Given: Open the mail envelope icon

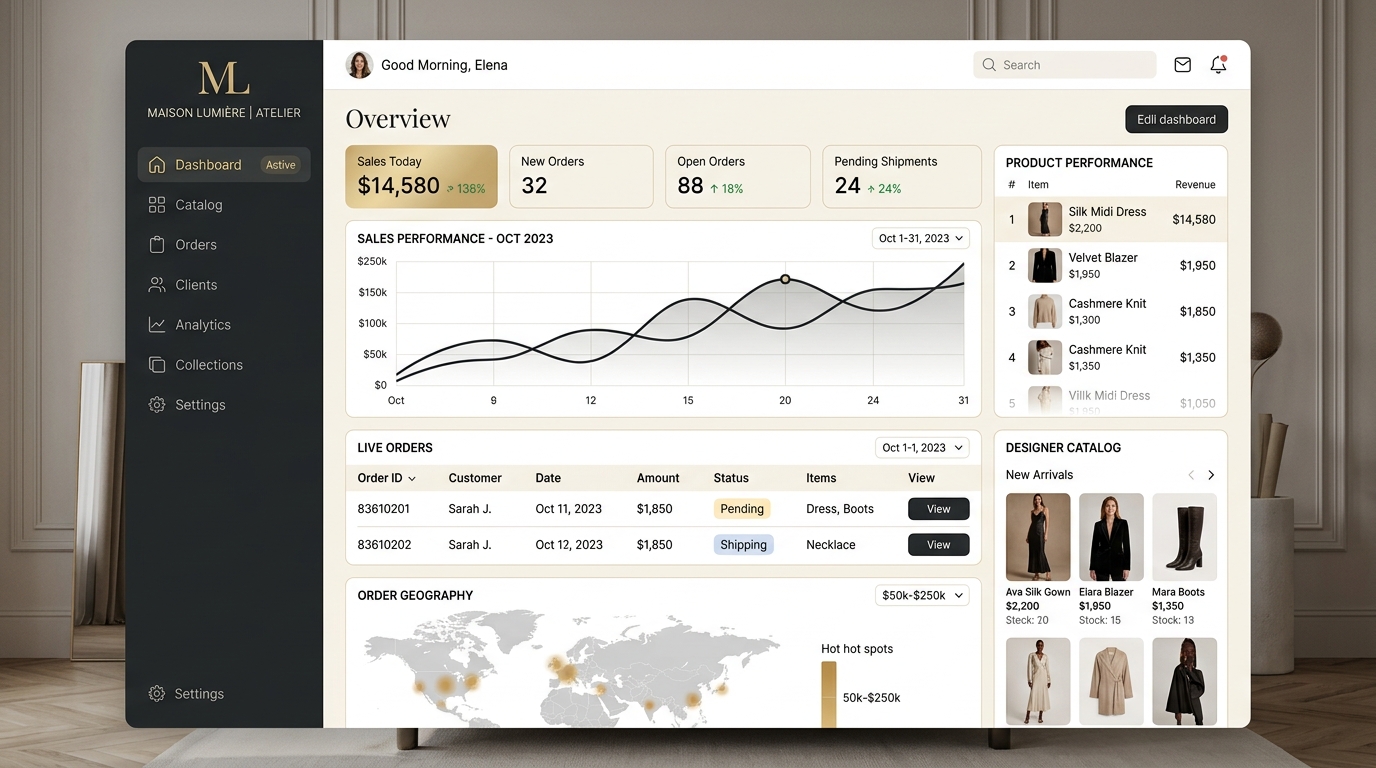Looking at the screenshot, I should [1182, 65].
